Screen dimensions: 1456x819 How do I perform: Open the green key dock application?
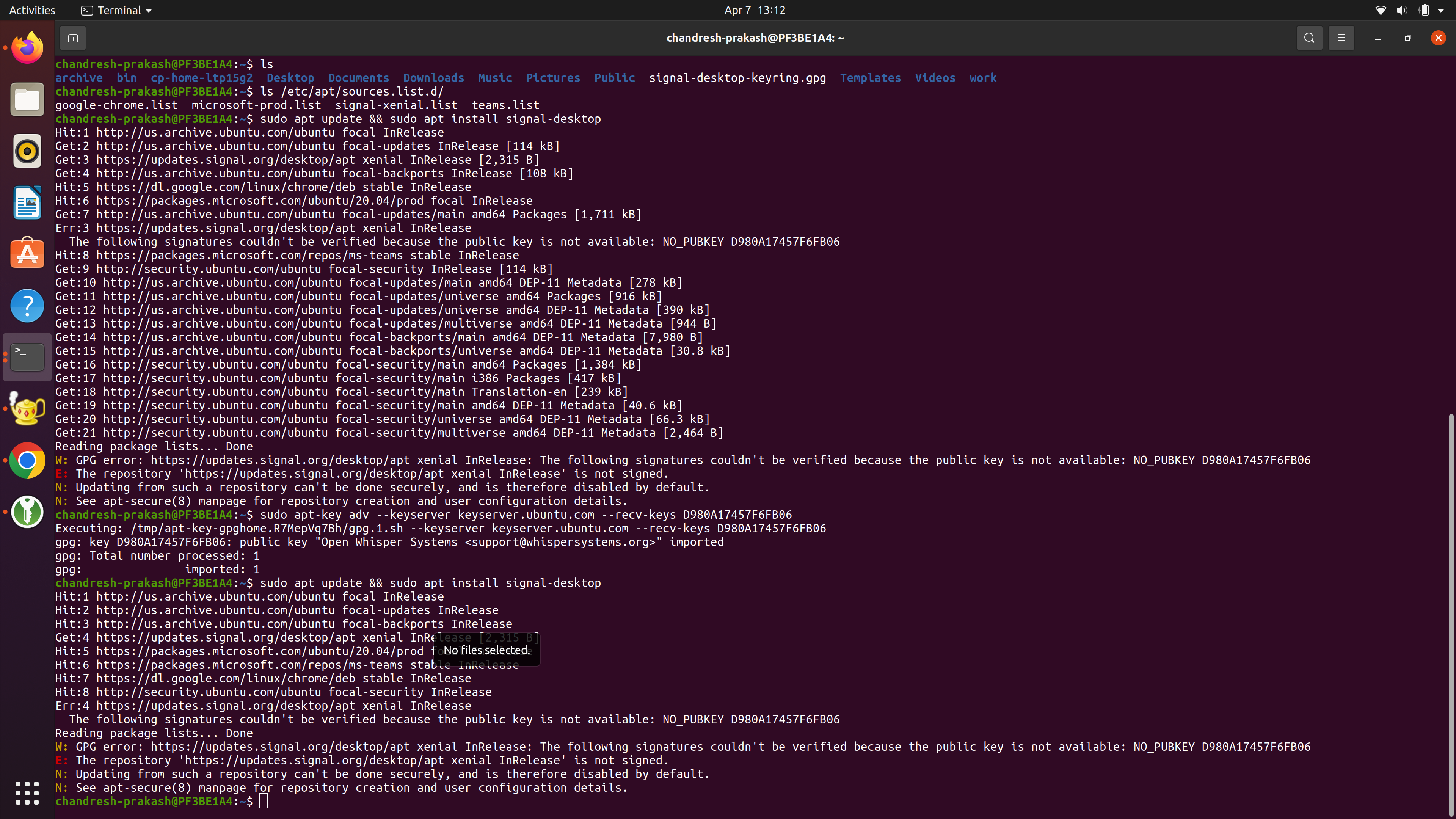click(27, 511)
